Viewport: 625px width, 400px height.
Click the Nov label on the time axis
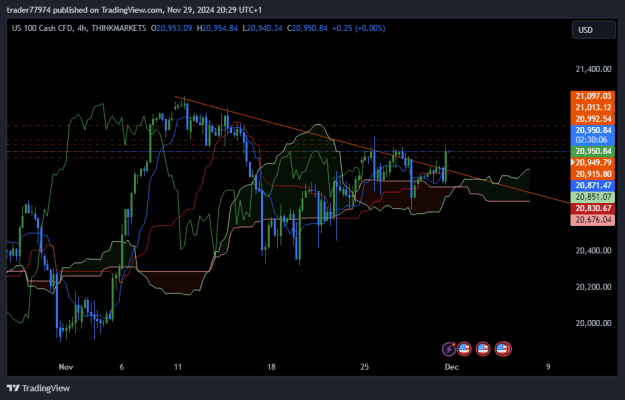[x=66, y=367]
